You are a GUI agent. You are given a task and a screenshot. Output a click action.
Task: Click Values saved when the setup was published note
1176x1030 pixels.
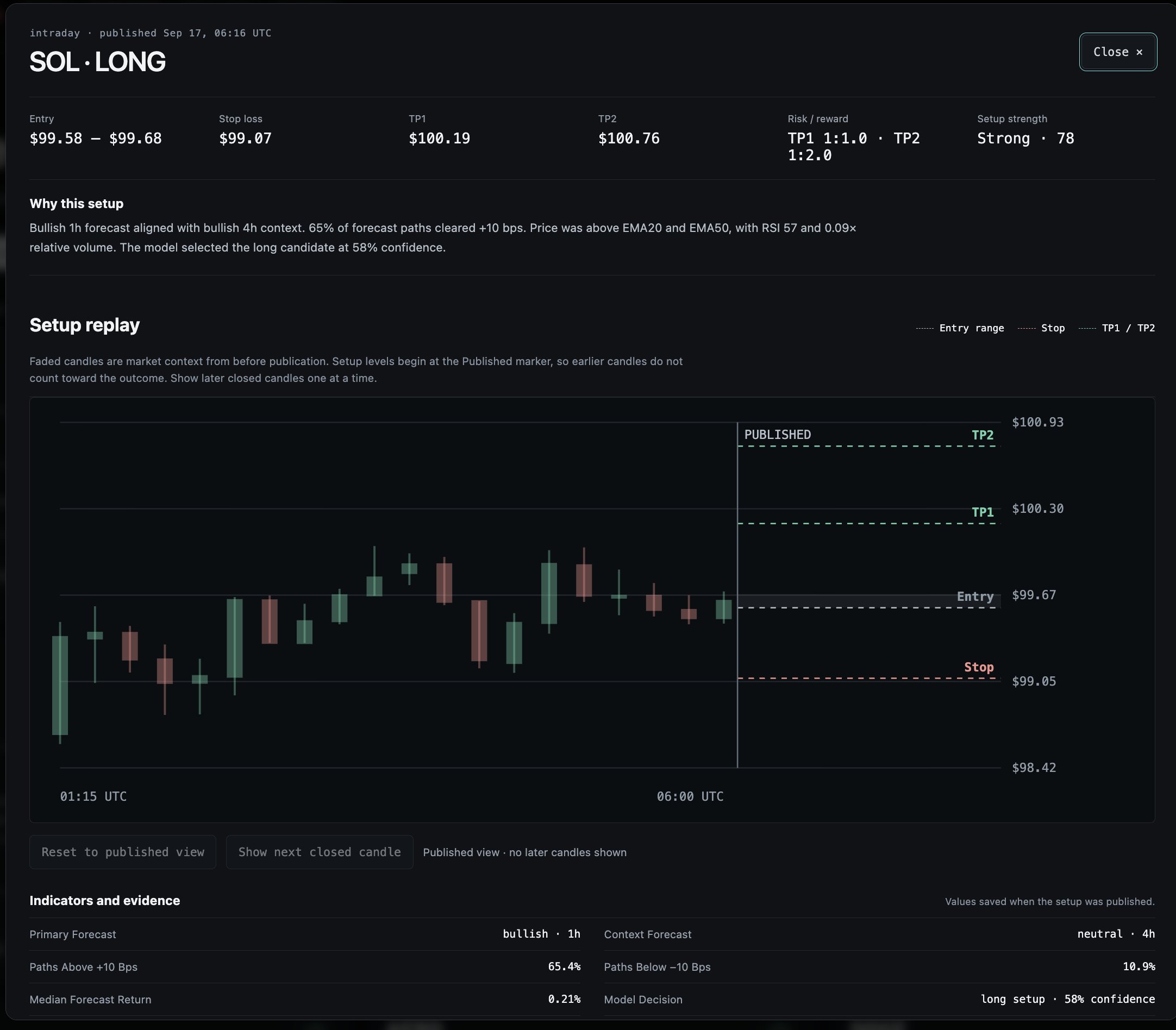coord(1049,902)
